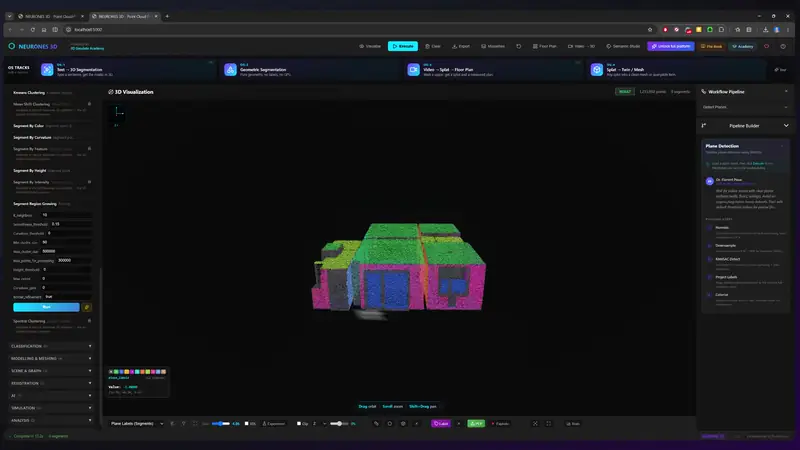The image size is (800, 450).
Task: Click the lock icon beside Spectral Clustering
Action: click(89, 321)
